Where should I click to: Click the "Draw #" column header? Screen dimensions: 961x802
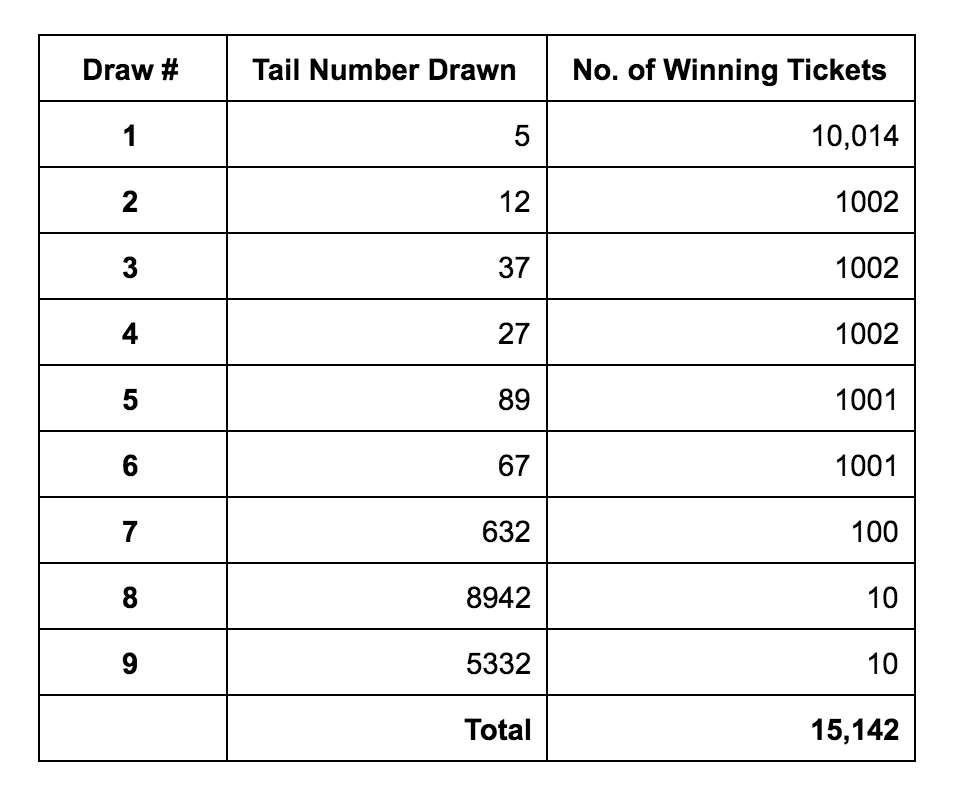tap(132, 70)
